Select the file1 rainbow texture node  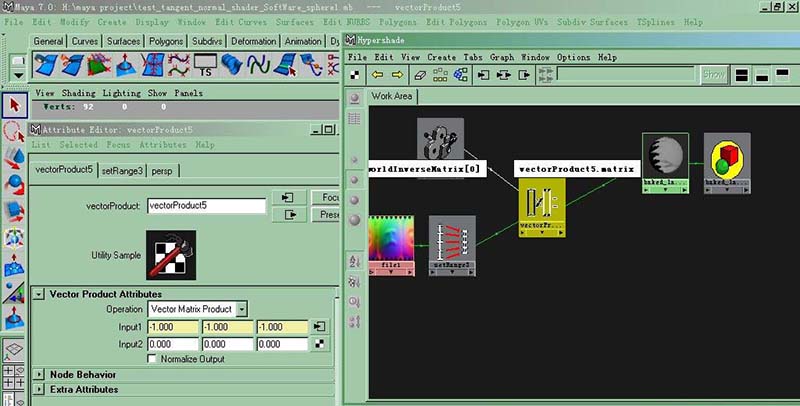coord(391,239)
